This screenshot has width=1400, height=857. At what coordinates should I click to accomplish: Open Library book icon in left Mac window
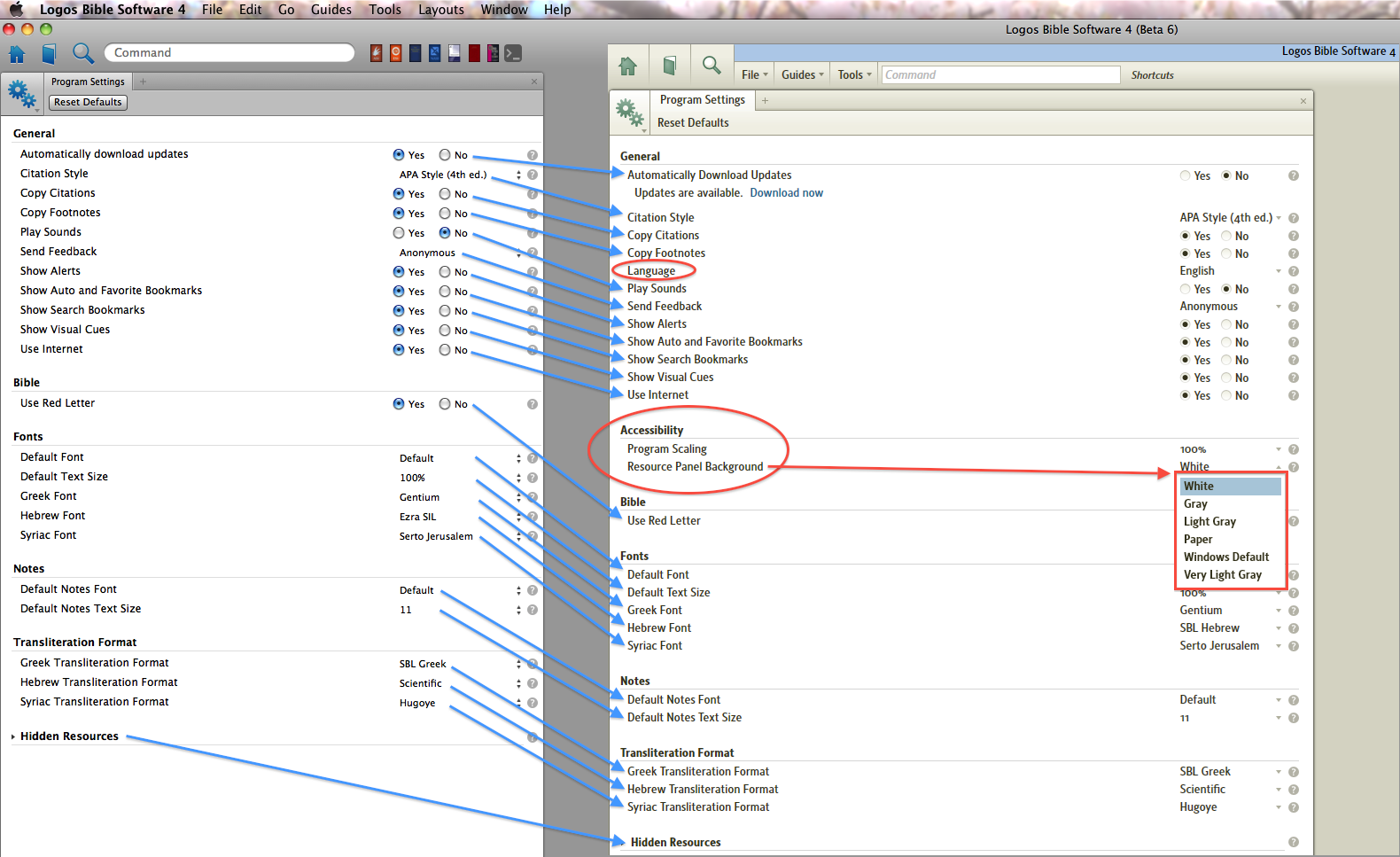coord(49,54)
